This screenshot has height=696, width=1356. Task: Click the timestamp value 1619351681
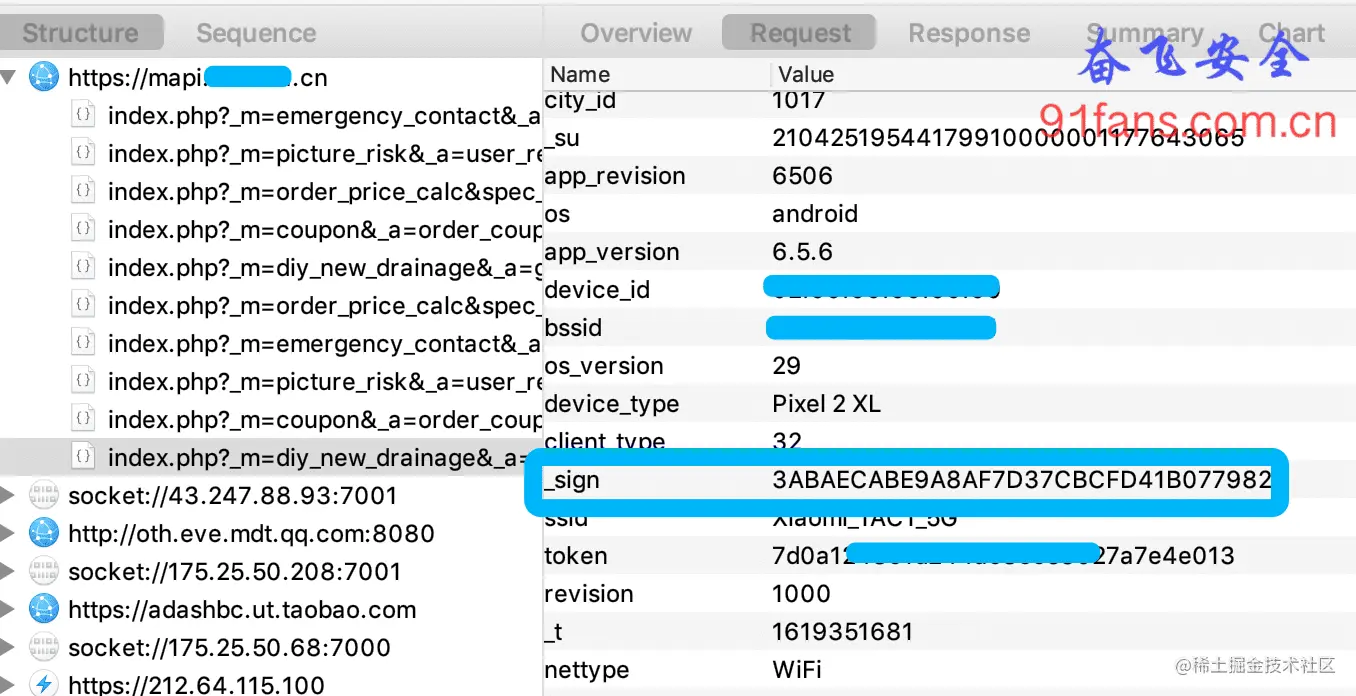842,632
